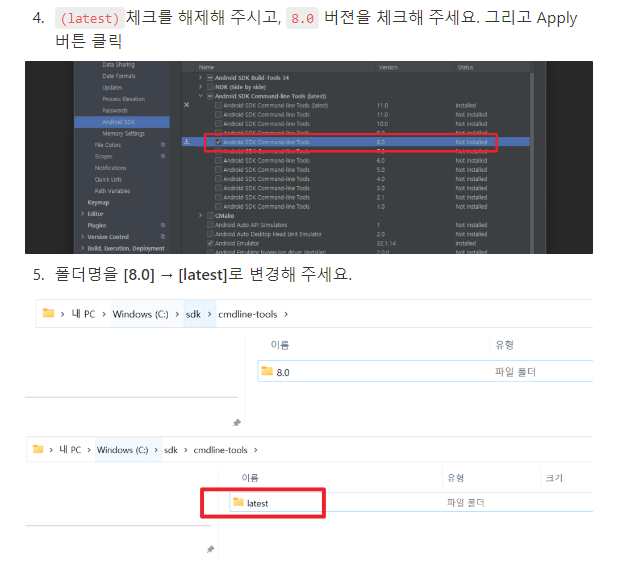Expand the CMake node
Image resolution: width=621 pixels, height=565 pixels.
200,215
